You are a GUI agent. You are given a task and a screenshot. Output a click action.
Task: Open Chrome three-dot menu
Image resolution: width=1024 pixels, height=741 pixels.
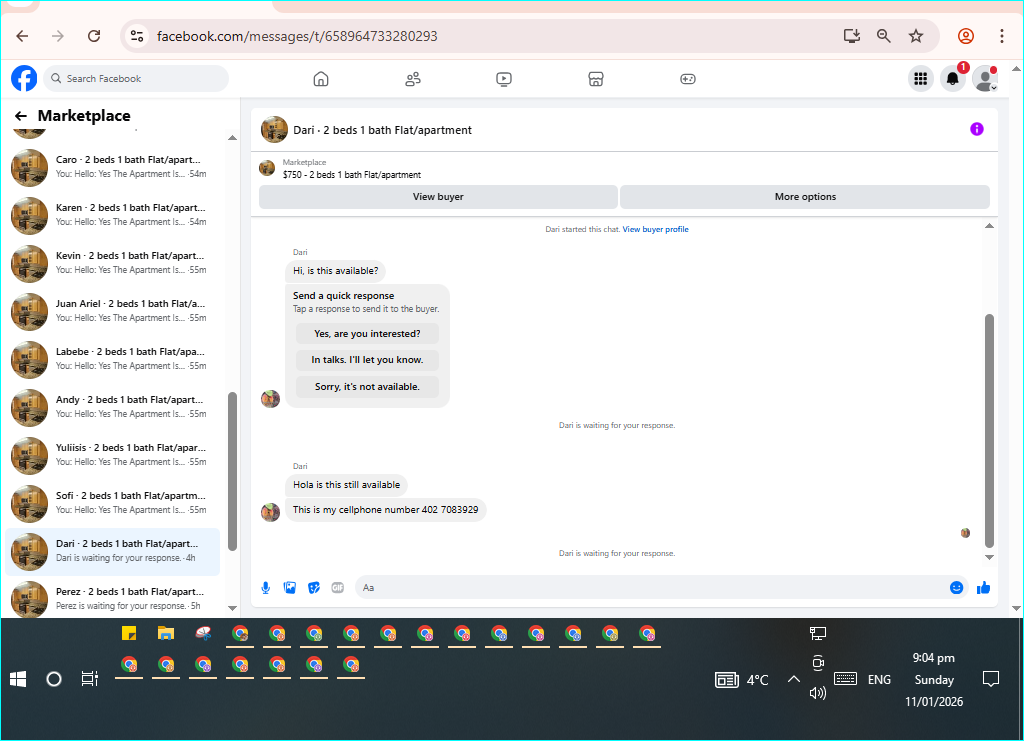click(1002, 36)
